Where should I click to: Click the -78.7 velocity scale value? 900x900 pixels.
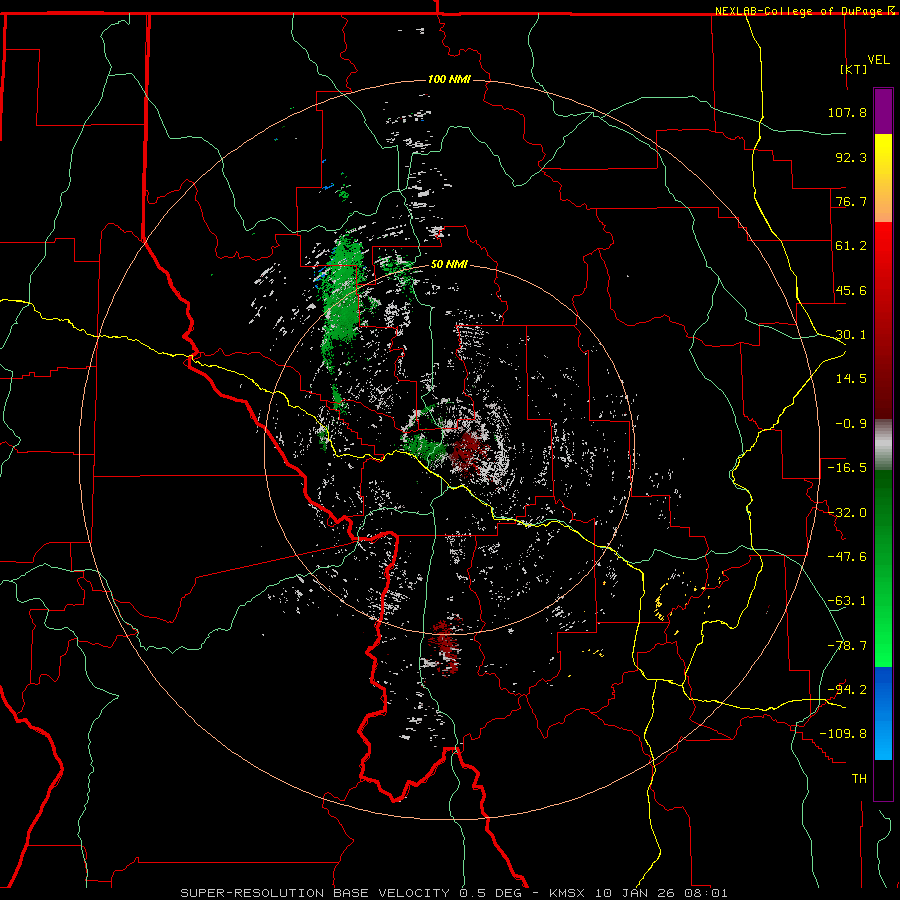847,646
